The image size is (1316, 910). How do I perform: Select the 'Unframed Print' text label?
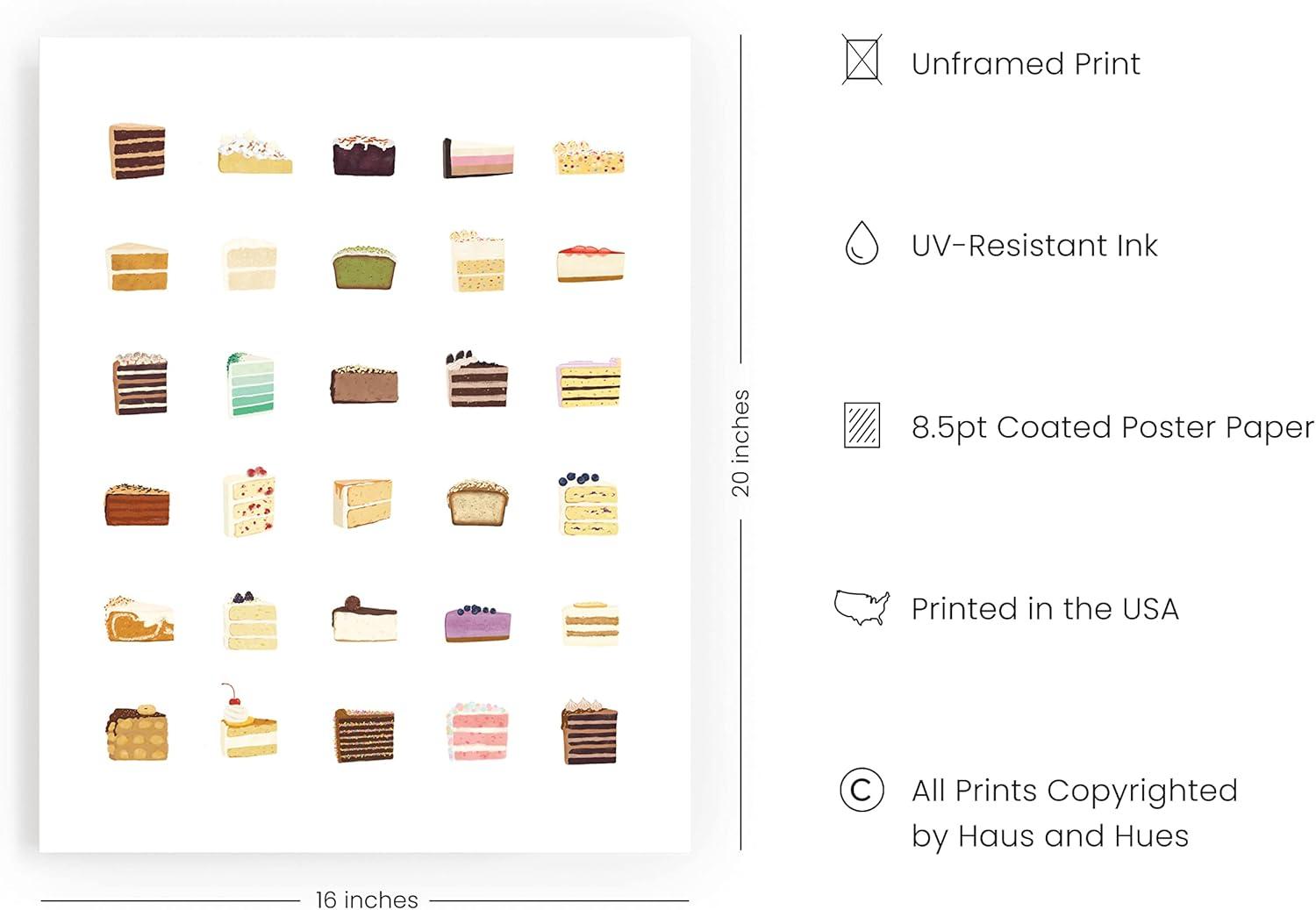click(1026, 64)
